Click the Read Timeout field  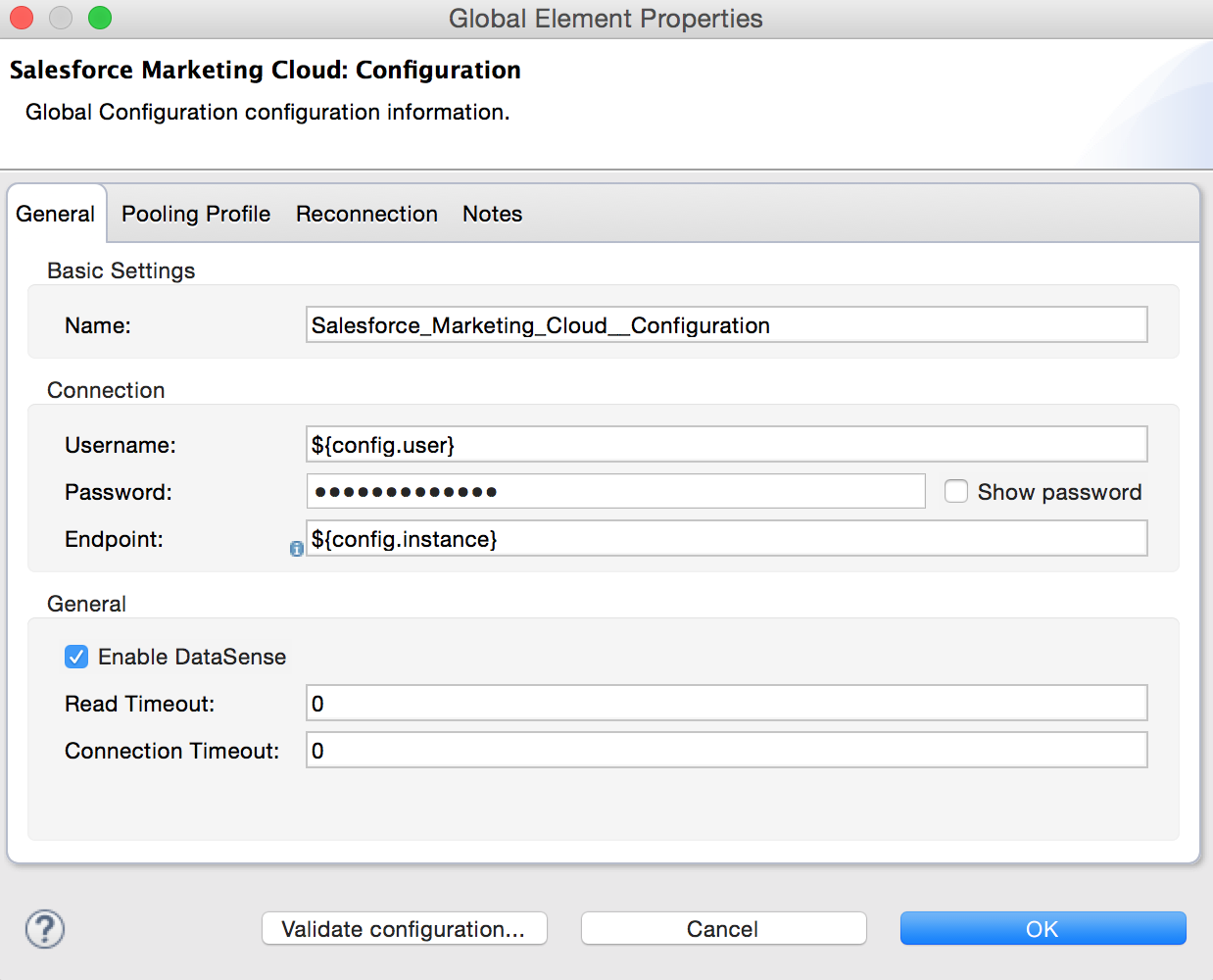[x=726, y=704]
